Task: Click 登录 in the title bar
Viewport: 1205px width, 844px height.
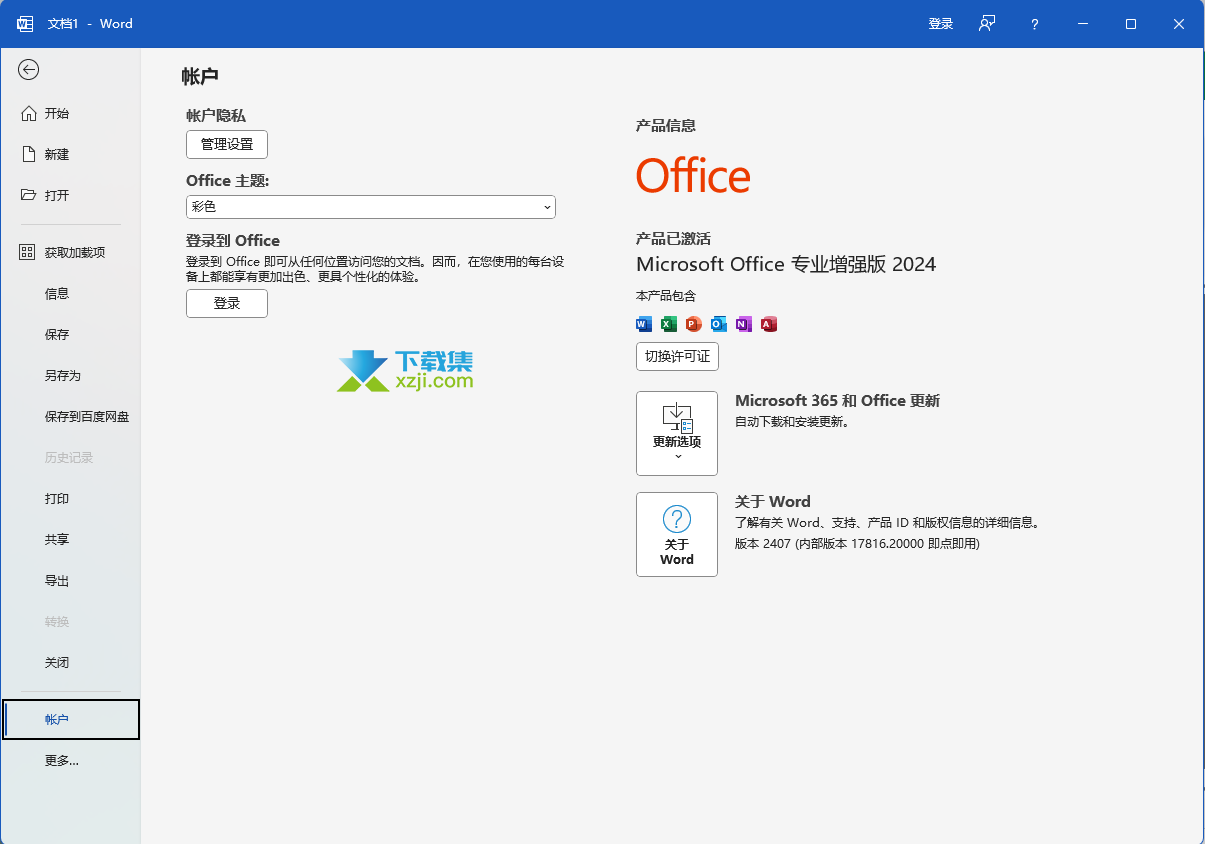Action: [x=941, y=24]
